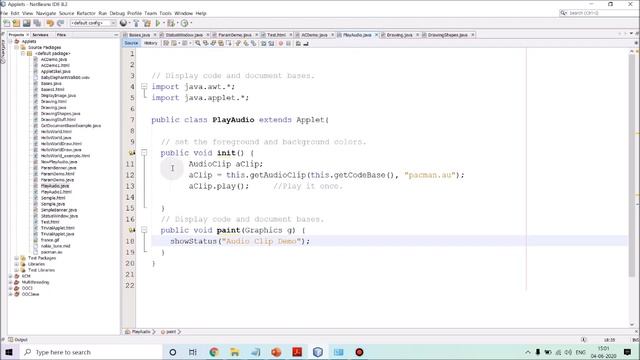The width and height of the screenshot is (640, 360).
Task: Open the Tools menu
Action: tap(165, 13)
